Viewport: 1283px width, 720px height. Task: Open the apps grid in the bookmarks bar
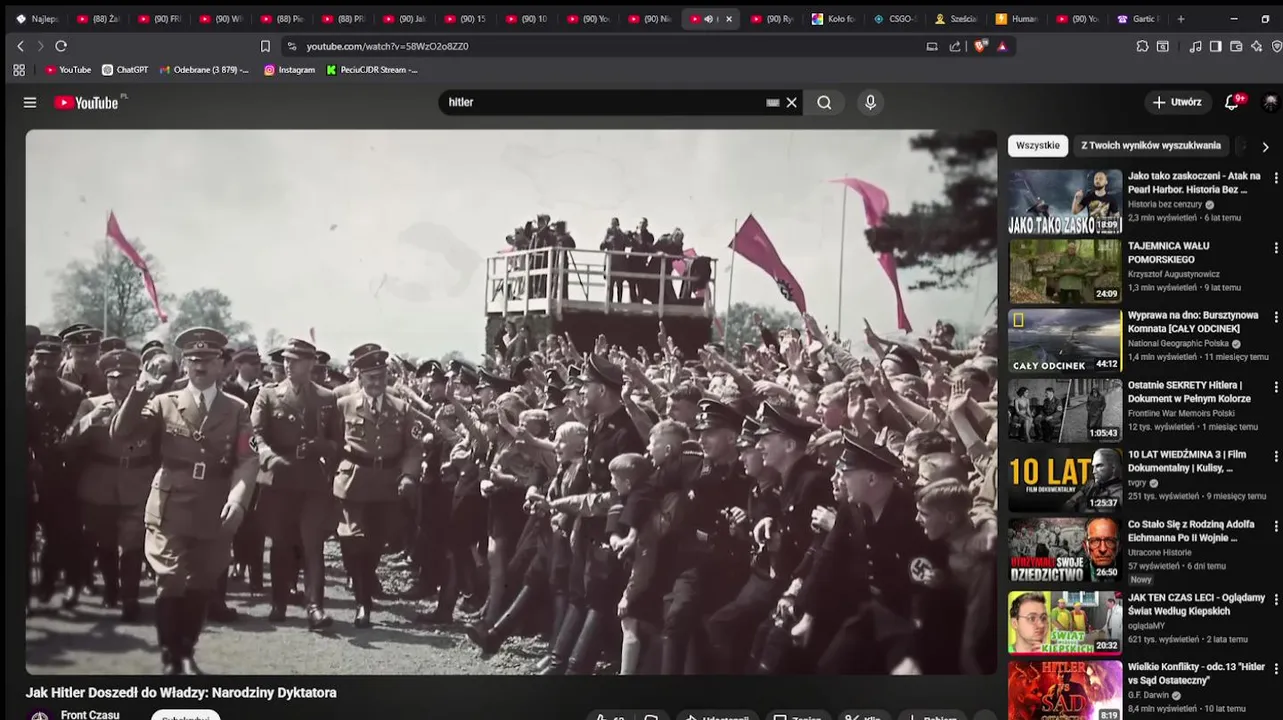pos(19,70)
